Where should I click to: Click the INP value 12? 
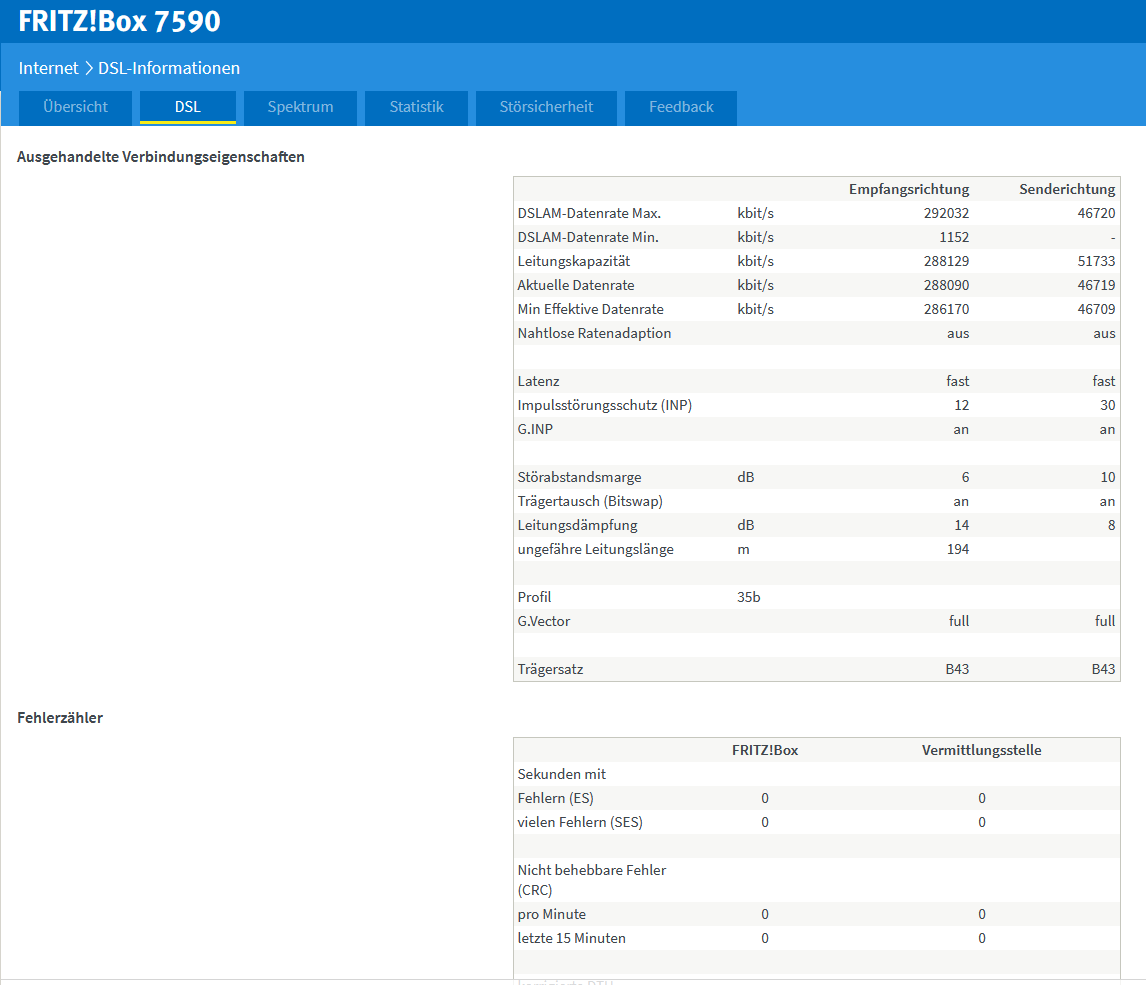pos(961,405)
